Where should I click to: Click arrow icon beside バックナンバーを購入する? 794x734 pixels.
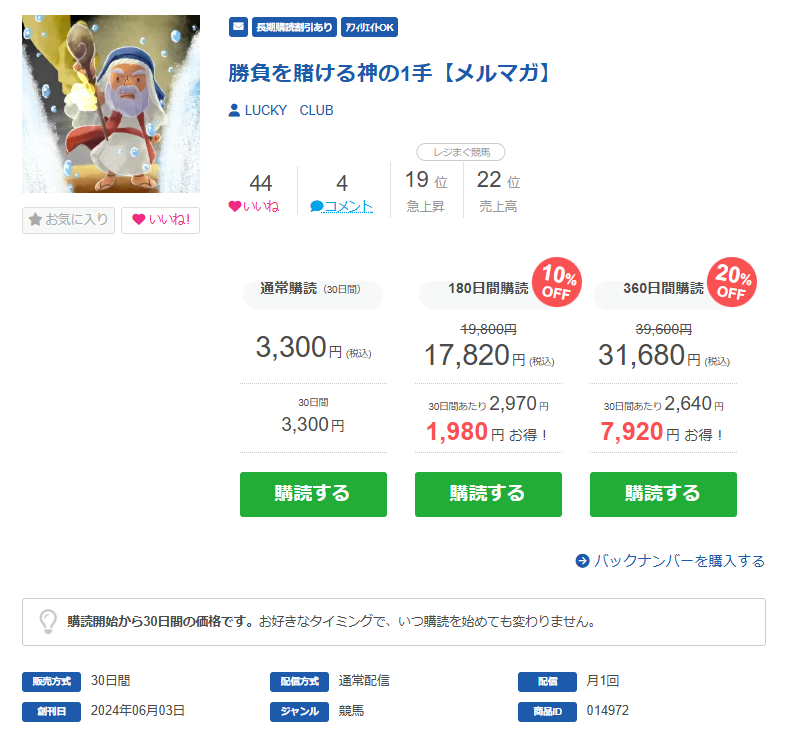coord(582,561)
